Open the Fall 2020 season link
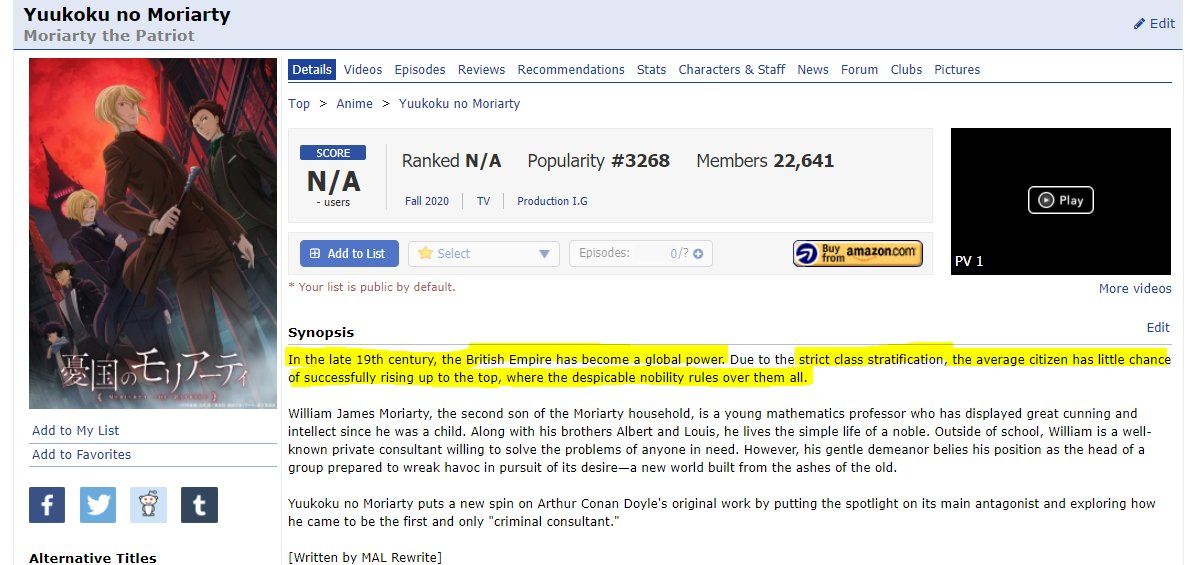Viewport: 1191px width, 565px height. 427,201
